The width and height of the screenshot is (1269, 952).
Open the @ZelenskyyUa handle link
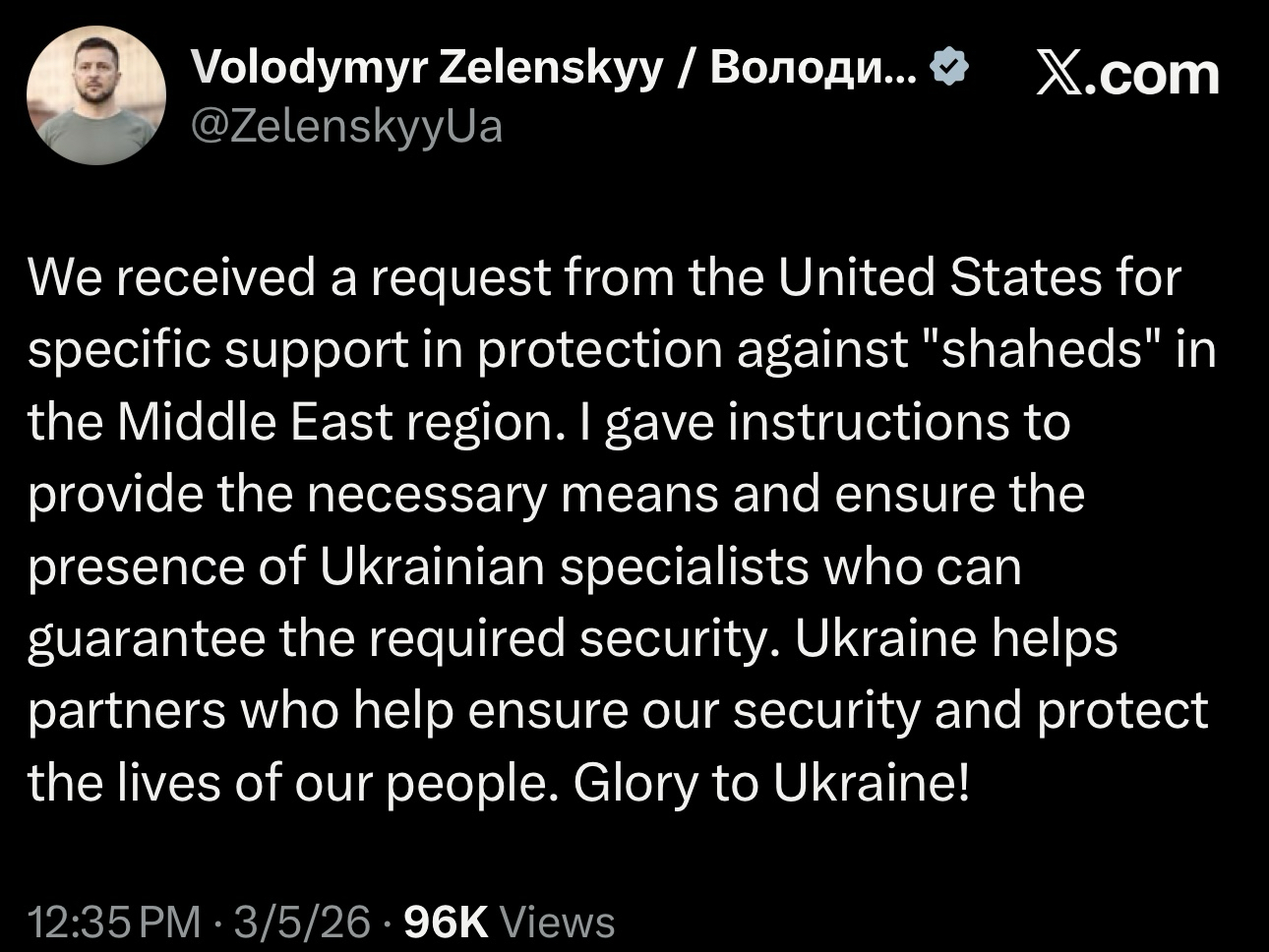pos(345,126)
